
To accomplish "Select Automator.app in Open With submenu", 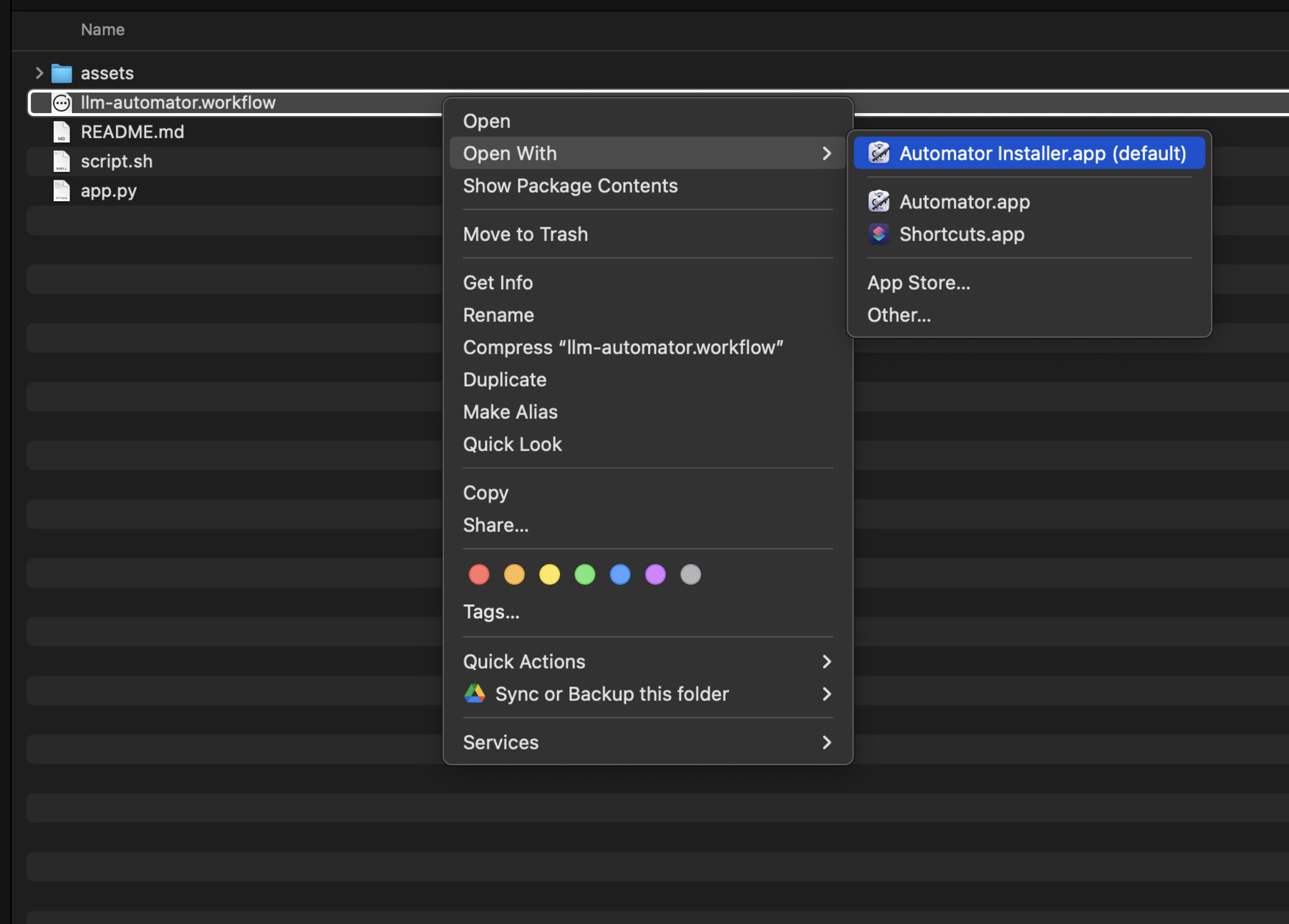I will (x=1029, y=202).
